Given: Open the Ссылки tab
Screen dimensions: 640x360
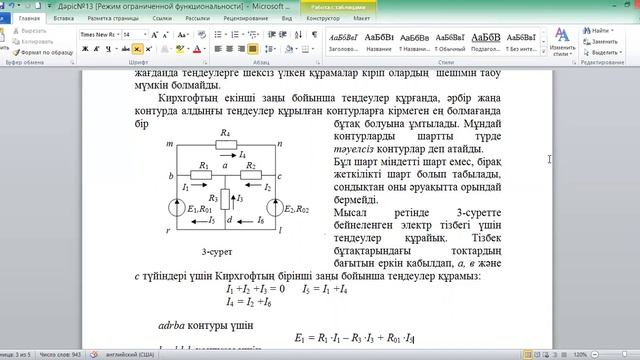Looking at the screenshot, I should (x=162, y=18).
